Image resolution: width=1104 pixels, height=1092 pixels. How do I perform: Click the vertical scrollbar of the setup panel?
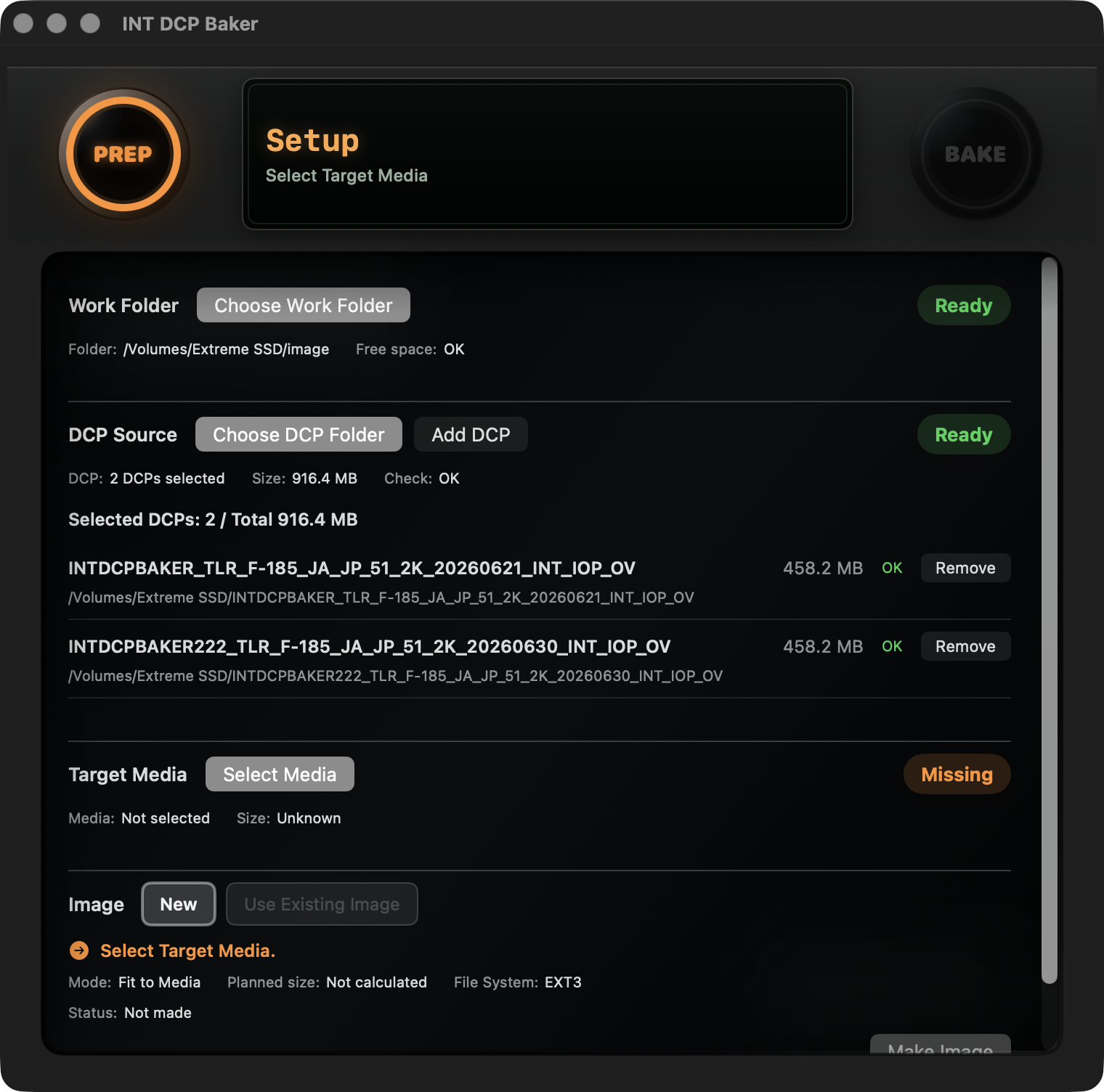[1049, 621]
